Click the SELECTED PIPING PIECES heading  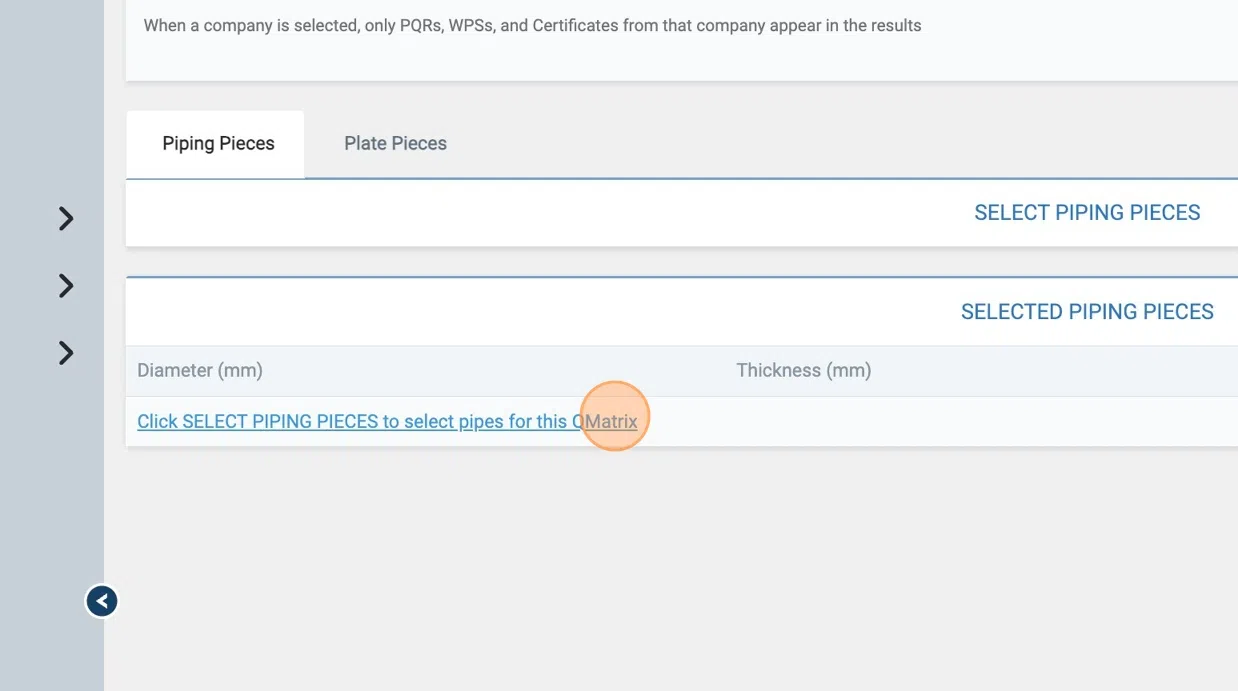pos(1086,312)
